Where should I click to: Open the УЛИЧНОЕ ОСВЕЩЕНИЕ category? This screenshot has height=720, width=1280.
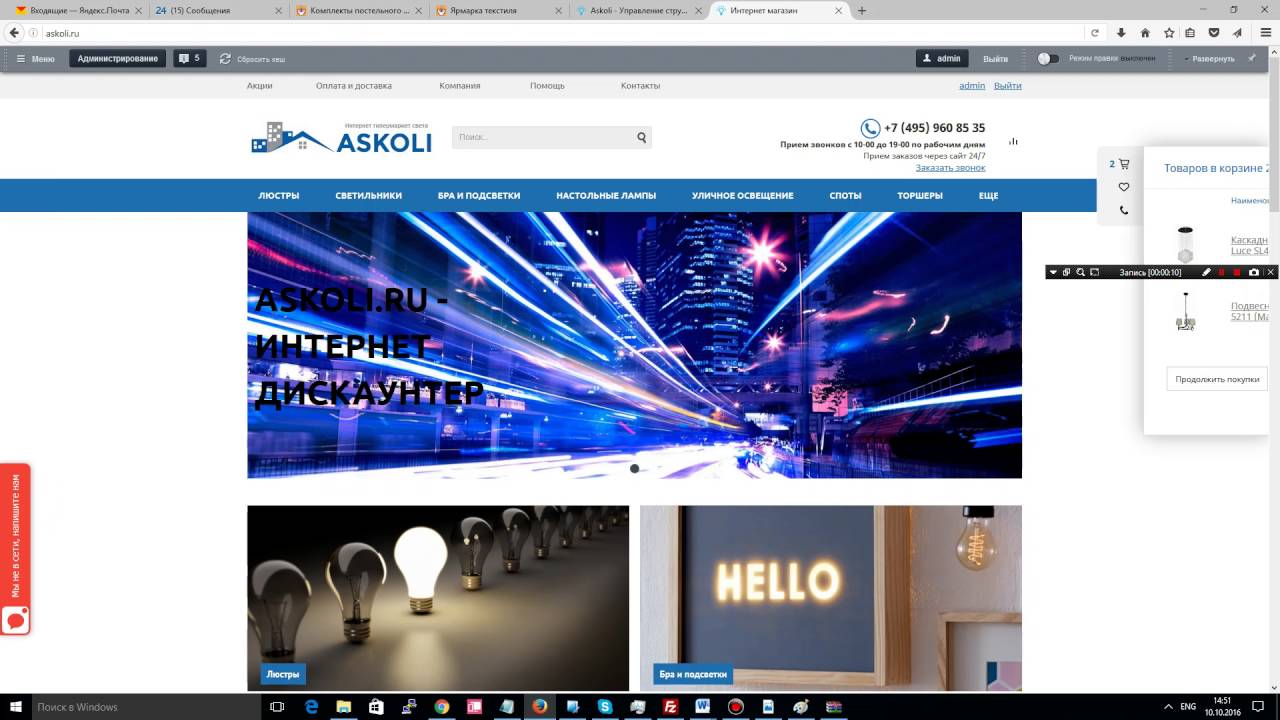click(x=743, y=195)
